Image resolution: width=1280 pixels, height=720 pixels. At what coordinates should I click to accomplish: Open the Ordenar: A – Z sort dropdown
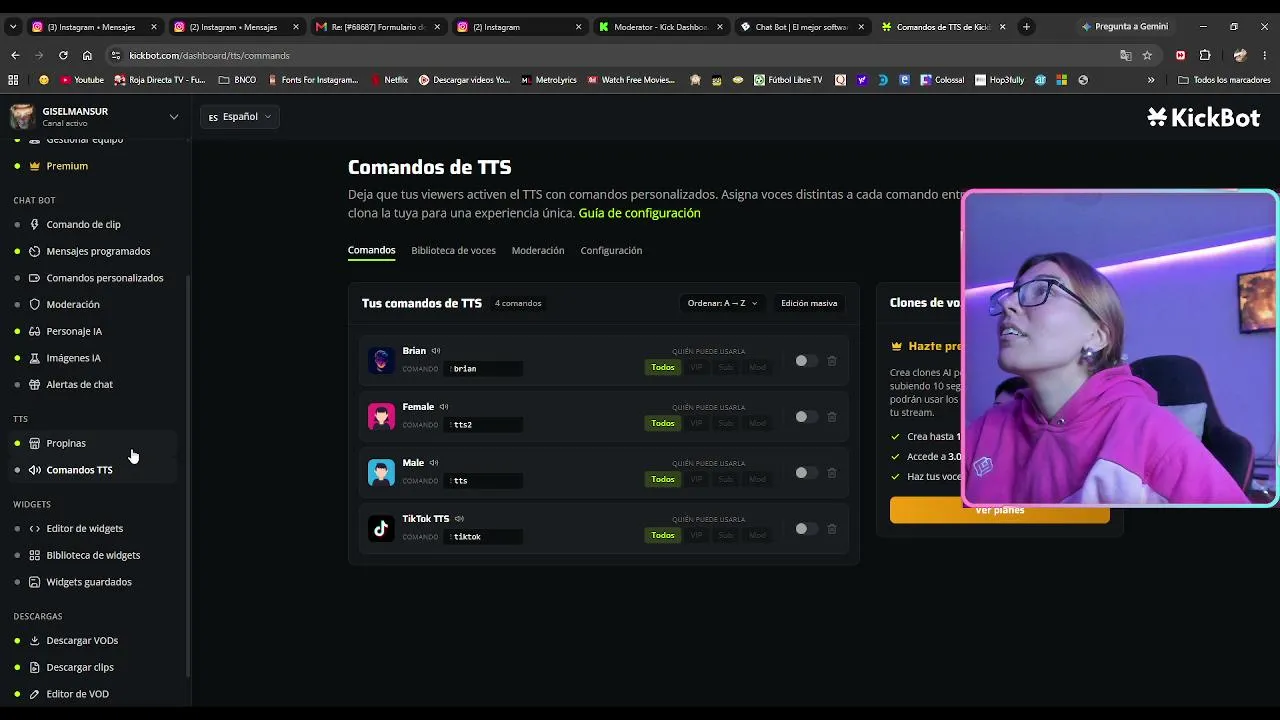(722, 303)
